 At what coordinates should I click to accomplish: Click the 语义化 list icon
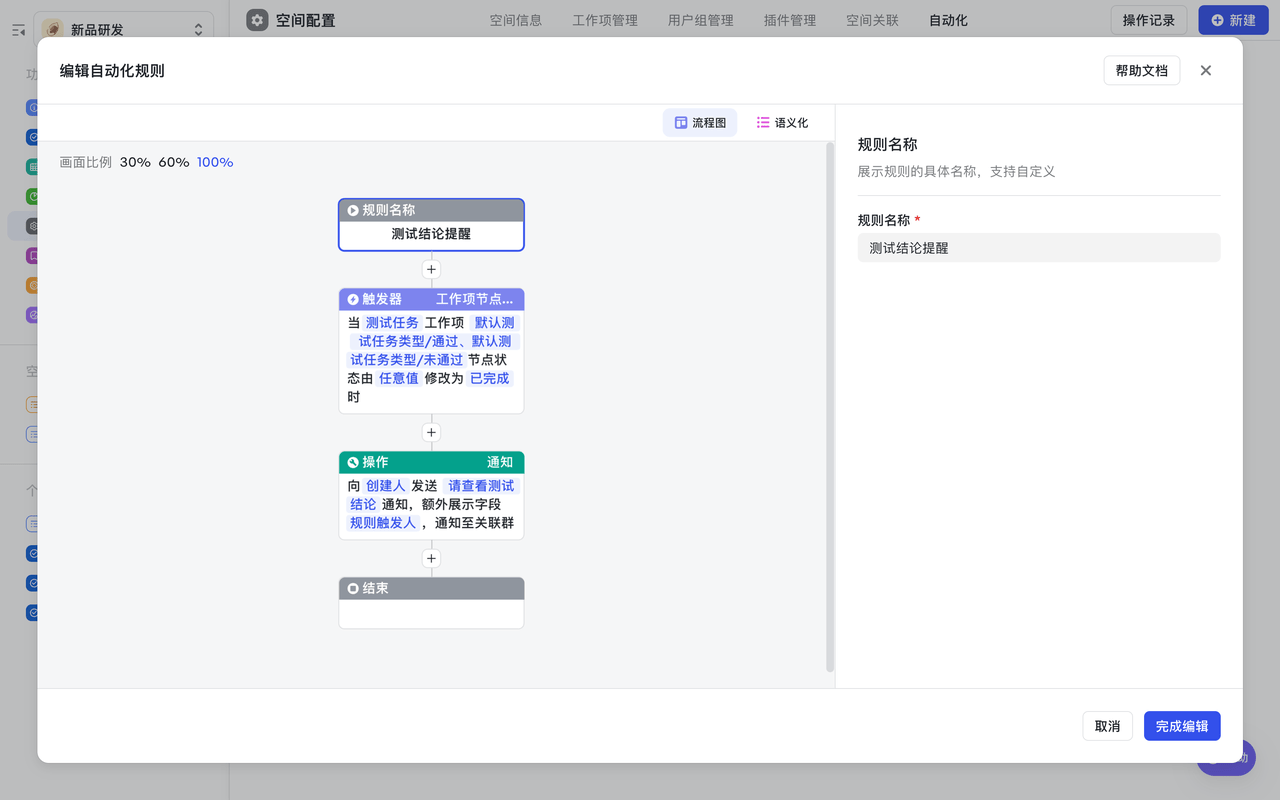click(x=763, y=123)
